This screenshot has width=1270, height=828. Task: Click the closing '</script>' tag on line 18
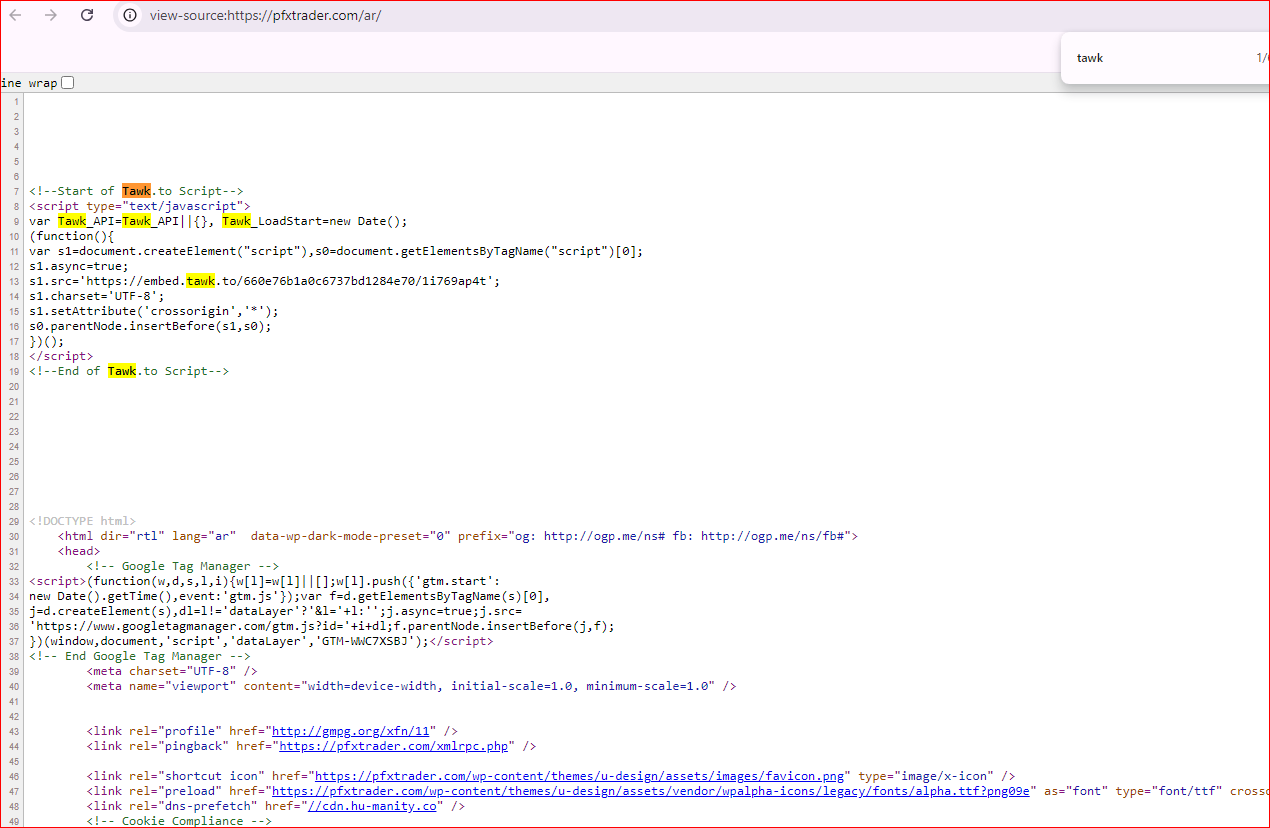(61, 356)
